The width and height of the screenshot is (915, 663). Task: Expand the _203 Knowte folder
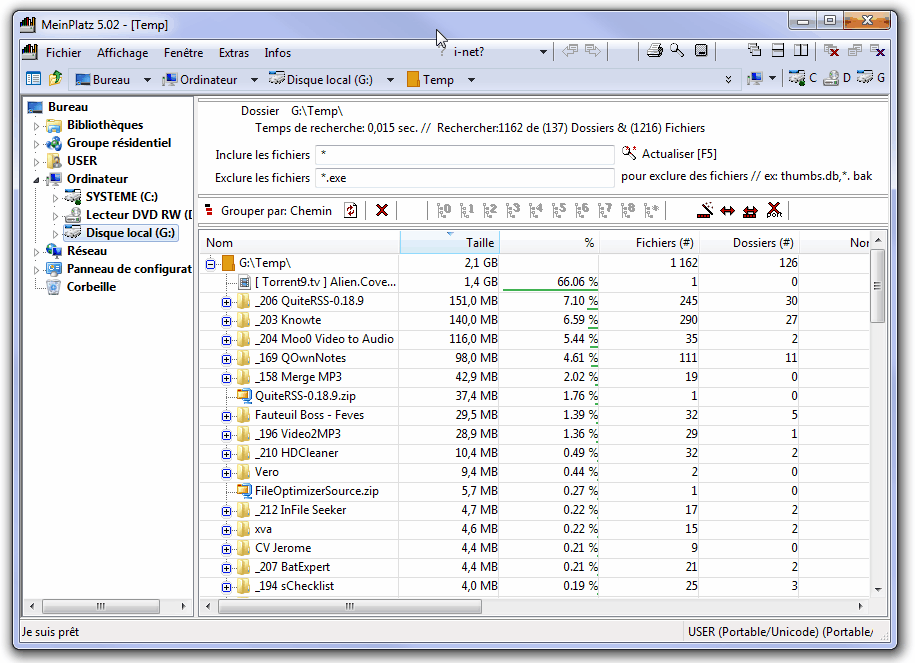point(226,321)
